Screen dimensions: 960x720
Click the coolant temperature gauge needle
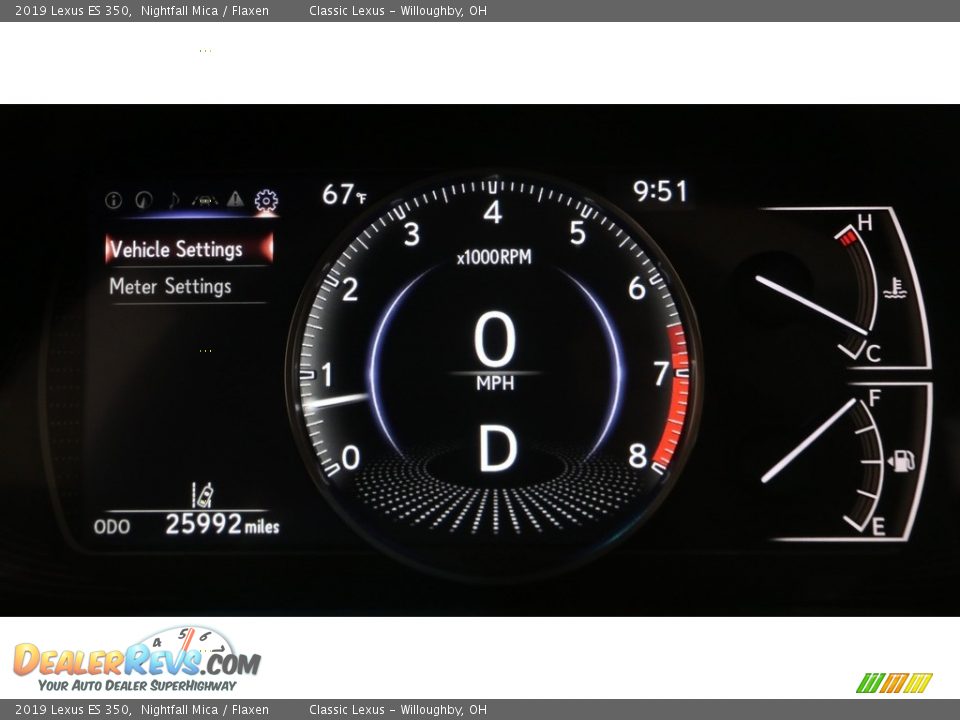tap(812, 305)
